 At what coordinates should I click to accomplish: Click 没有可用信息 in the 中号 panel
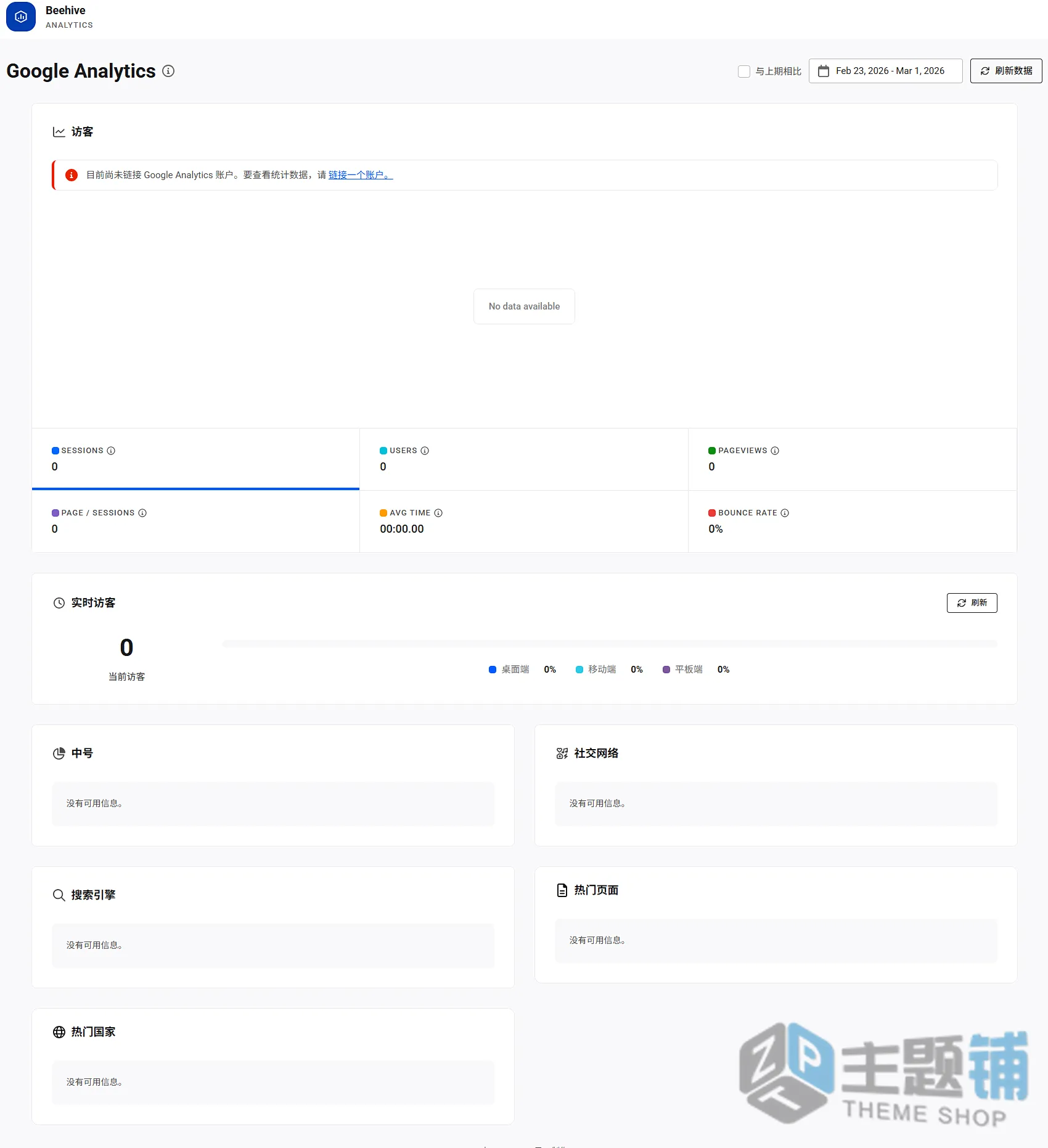[x=94, y=803]
